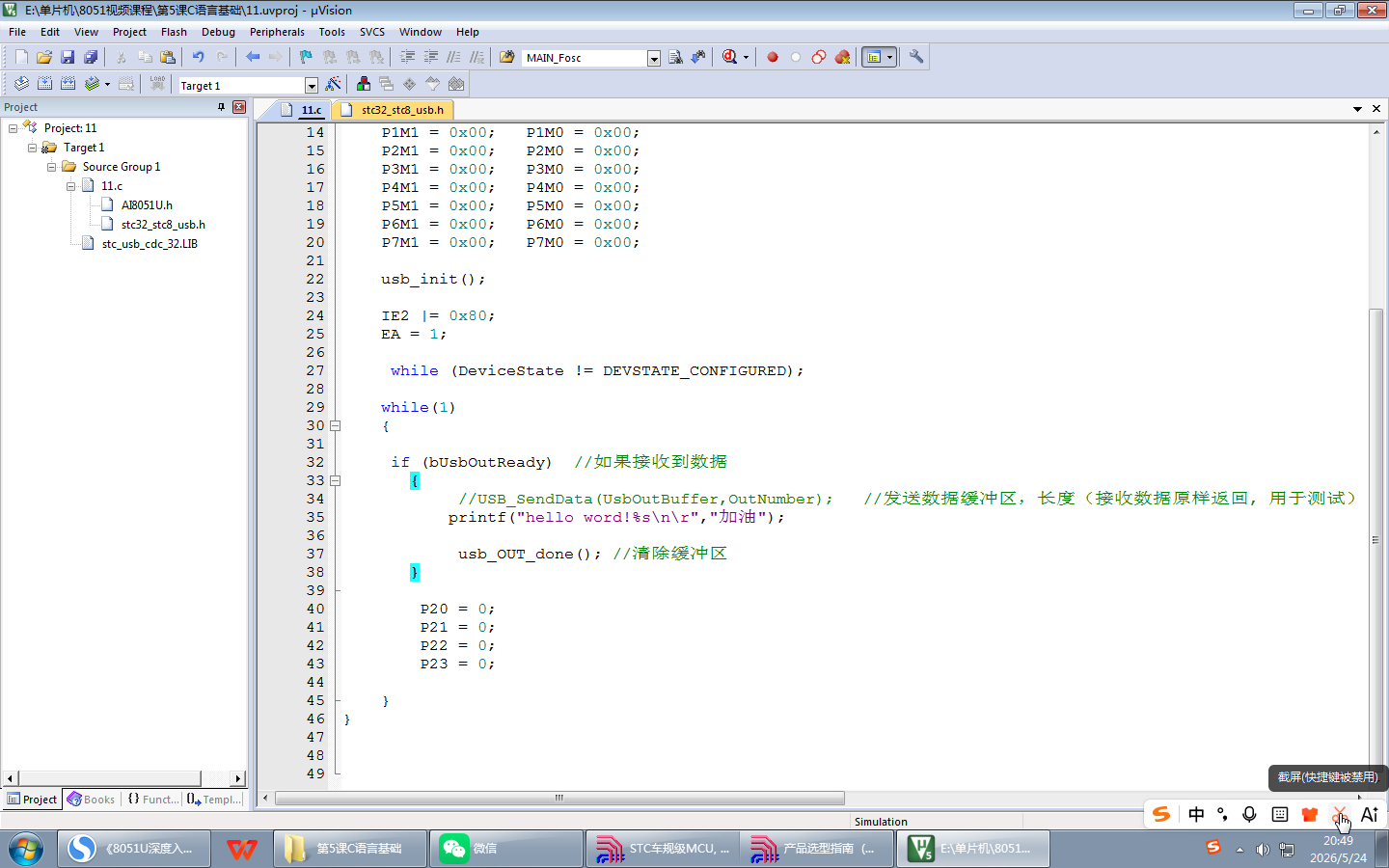This screenshot has width=1389, height=868.
Task: Open the Flash menu
Action: [x=174, y=32]
